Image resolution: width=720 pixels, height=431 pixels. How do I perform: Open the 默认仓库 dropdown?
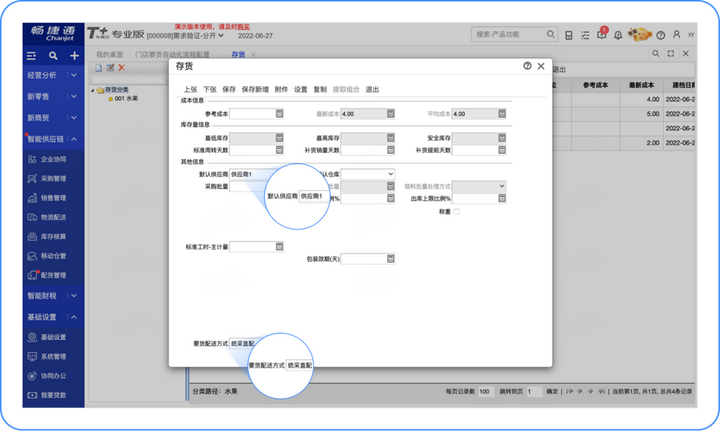tap(390, 174)
